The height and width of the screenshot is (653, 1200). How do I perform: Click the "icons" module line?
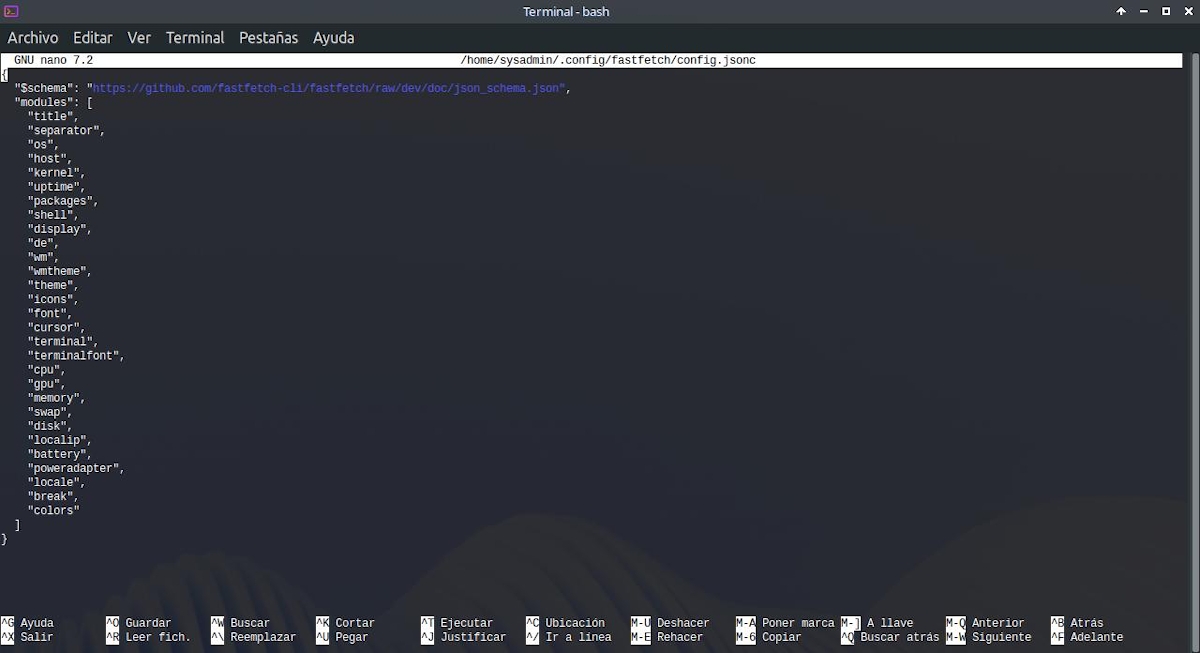53,299
